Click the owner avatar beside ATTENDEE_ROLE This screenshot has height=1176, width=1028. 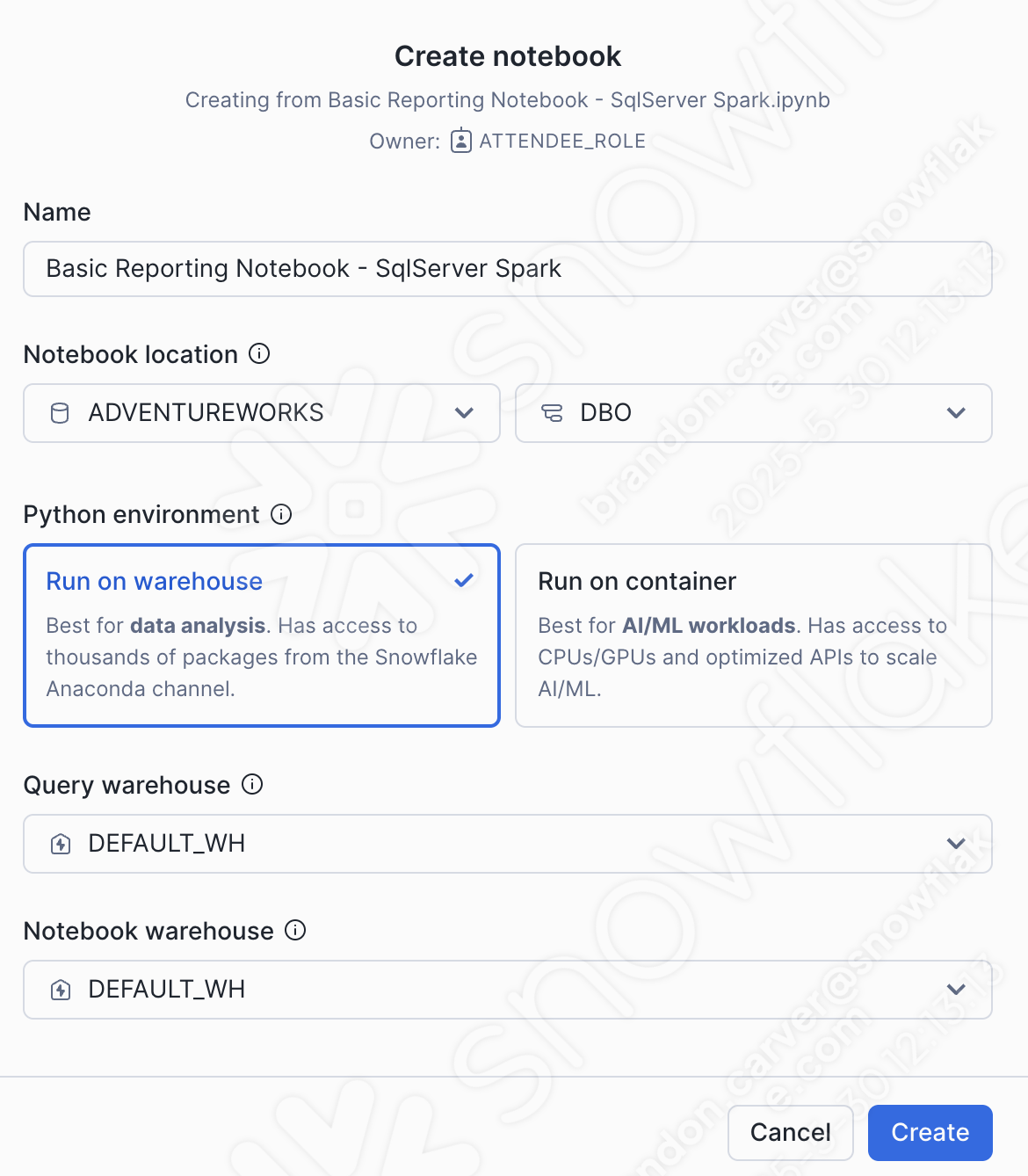pyautogui.click(x=460, y=140)
